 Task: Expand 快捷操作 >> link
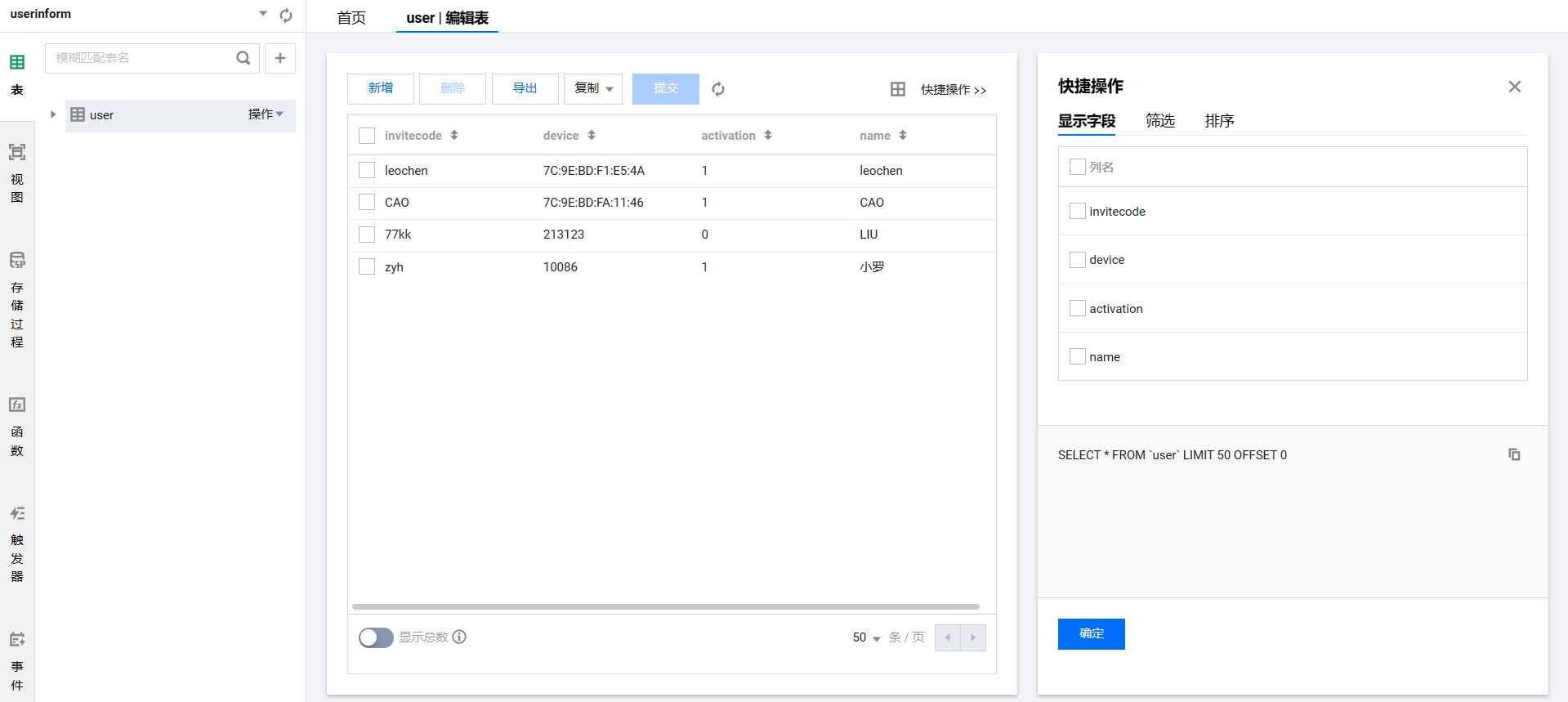pyautogui.click(x=954, y=90)
